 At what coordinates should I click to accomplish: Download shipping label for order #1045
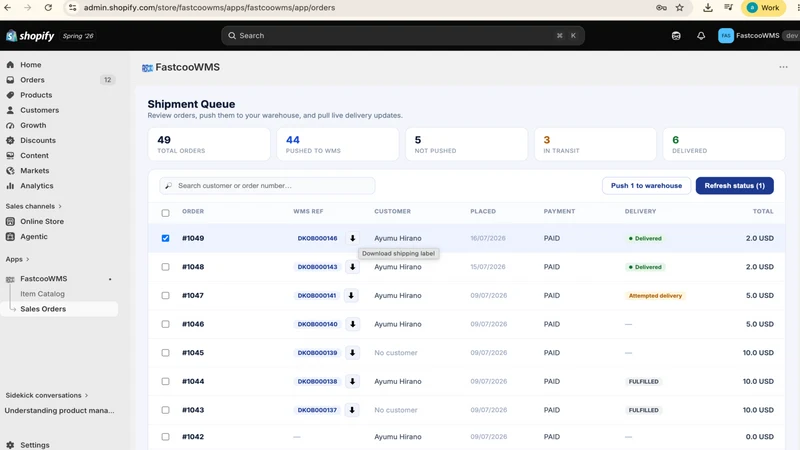[x=353, y=353]
